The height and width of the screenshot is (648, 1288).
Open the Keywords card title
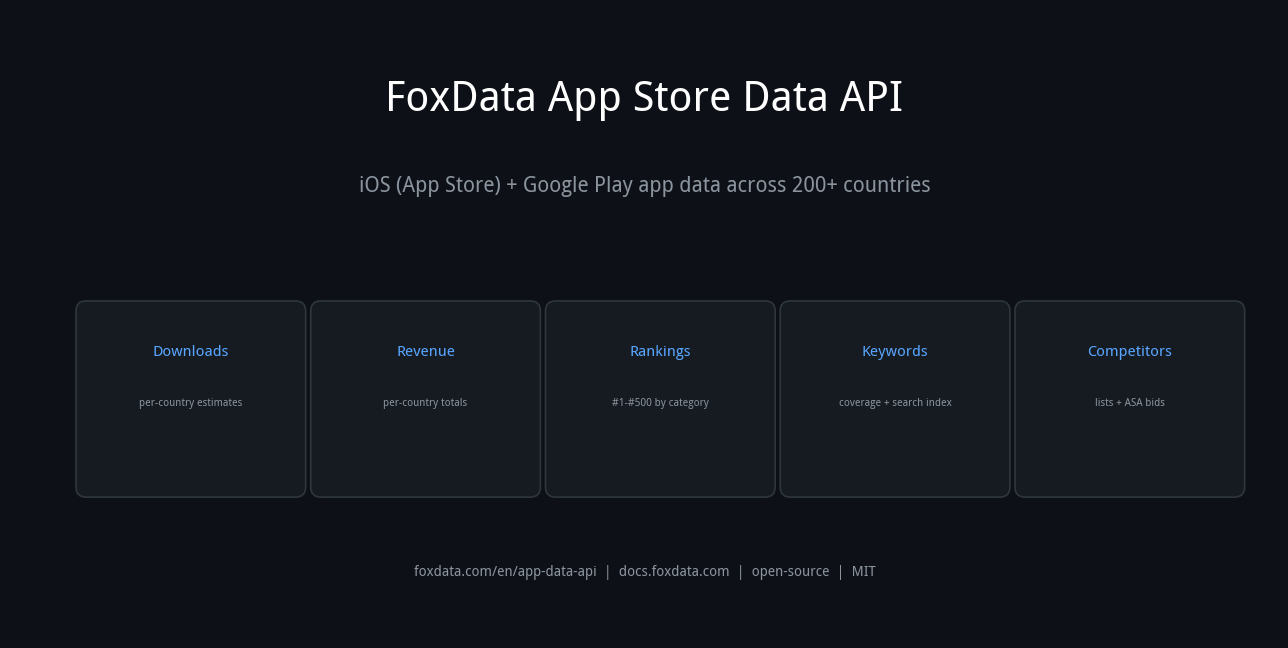click(x=895, y=351)
